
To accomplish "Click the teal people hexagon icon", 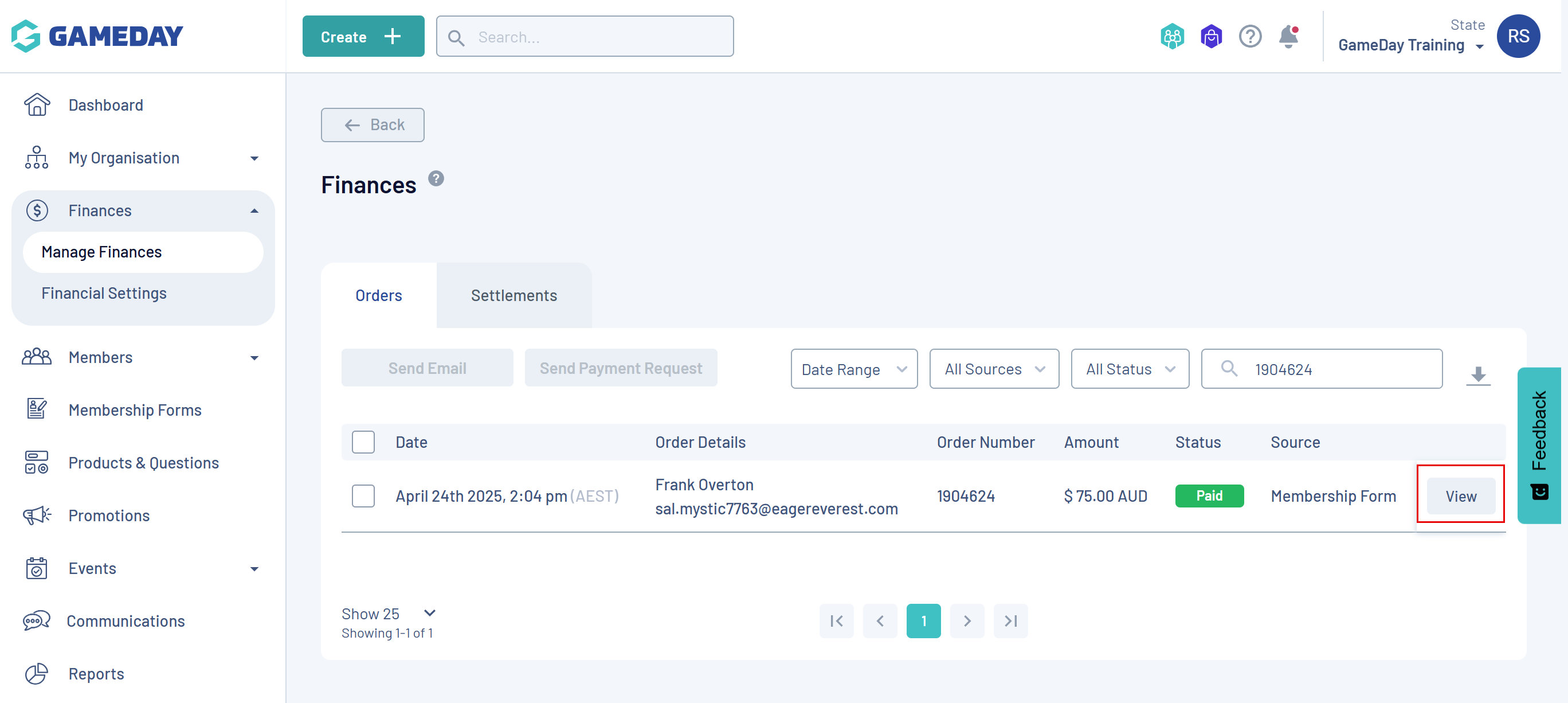I will (x=1172, y=37).
